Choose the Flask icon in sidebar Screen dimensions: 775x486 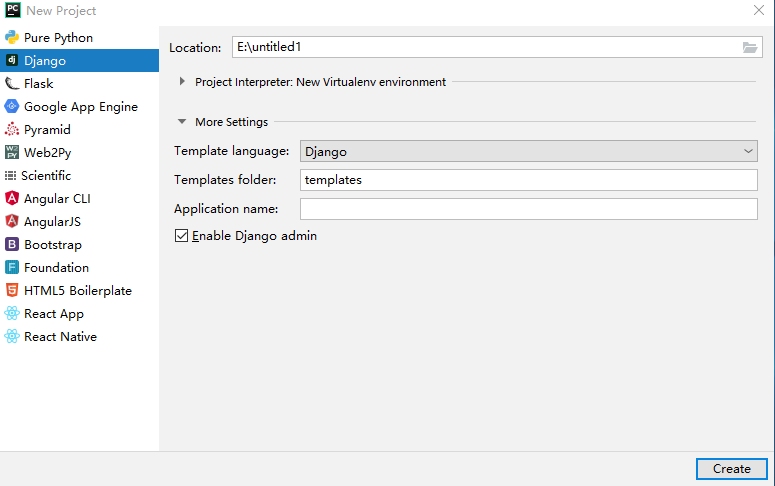click(12, 84)
